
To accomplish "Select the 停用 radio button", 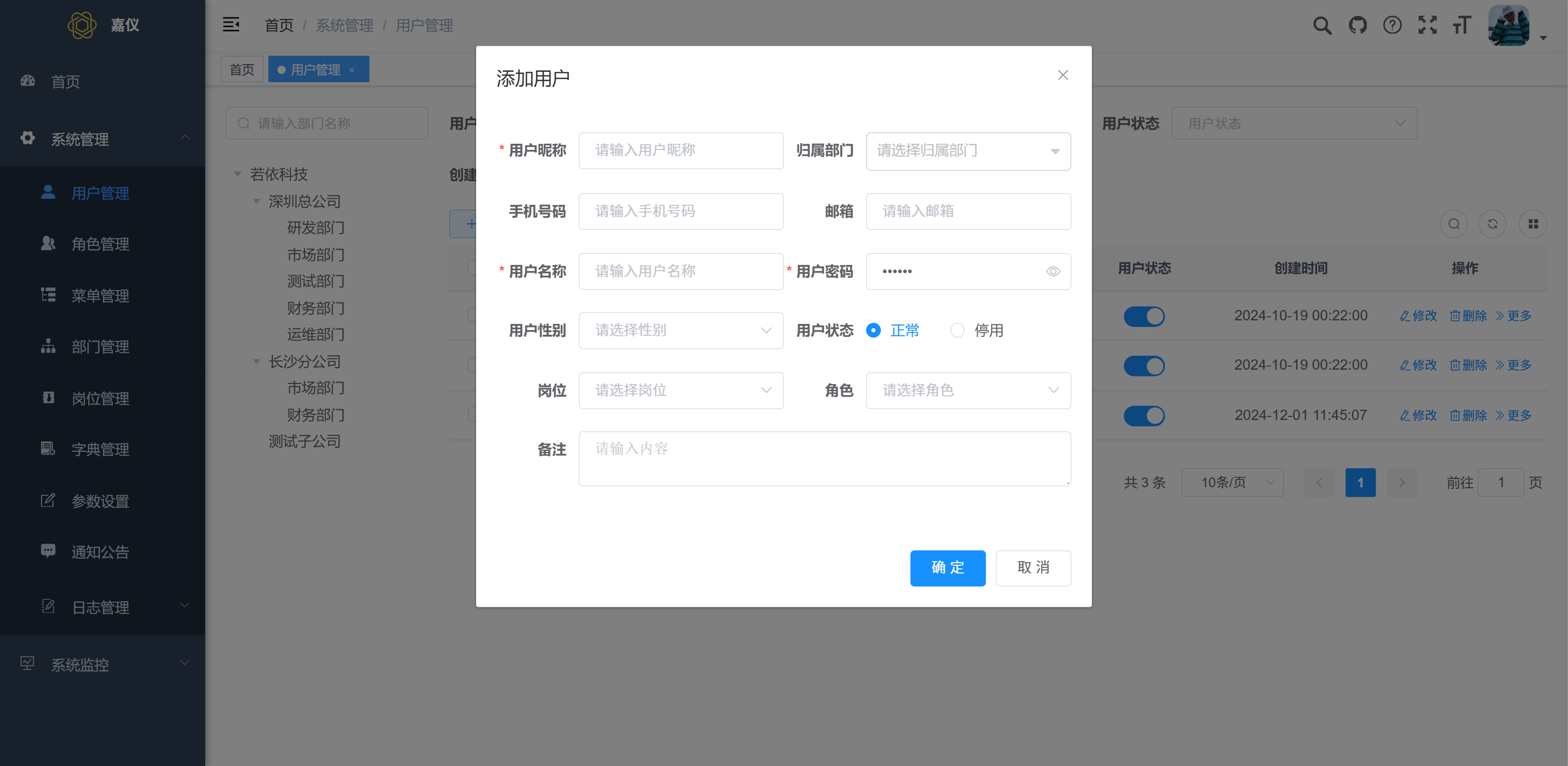I will [957, 331].
